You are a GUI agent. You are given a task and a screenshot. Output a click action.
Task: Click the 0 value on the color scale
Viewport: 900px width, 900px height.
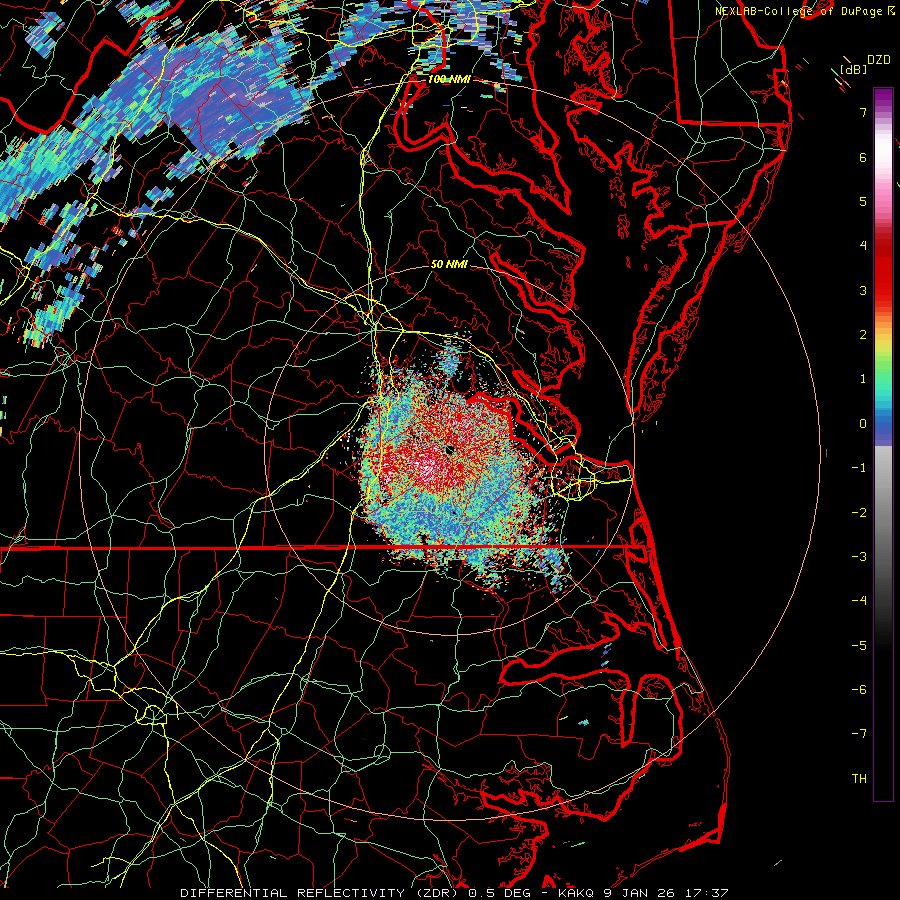pos(863,424)
